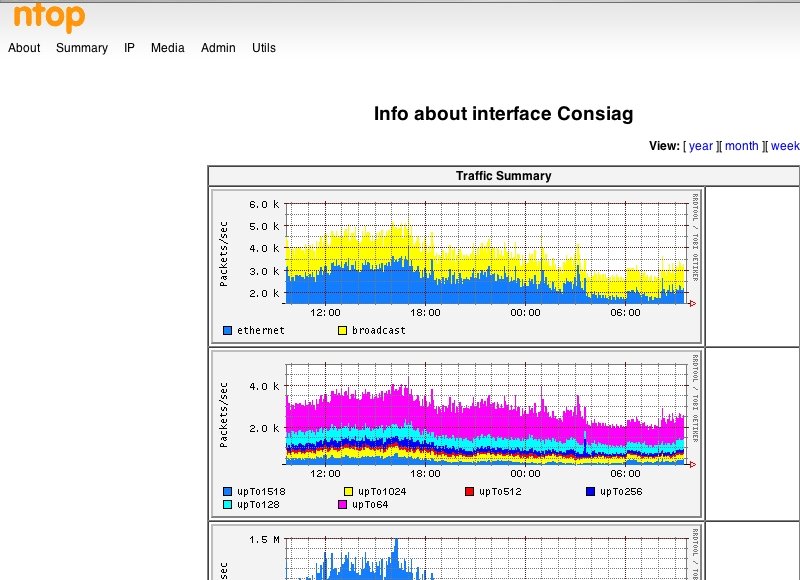This screenshot has height=580, width=800.
Task: Click the red upTo512 legend swatch
Action: click(x=469, y=492)
